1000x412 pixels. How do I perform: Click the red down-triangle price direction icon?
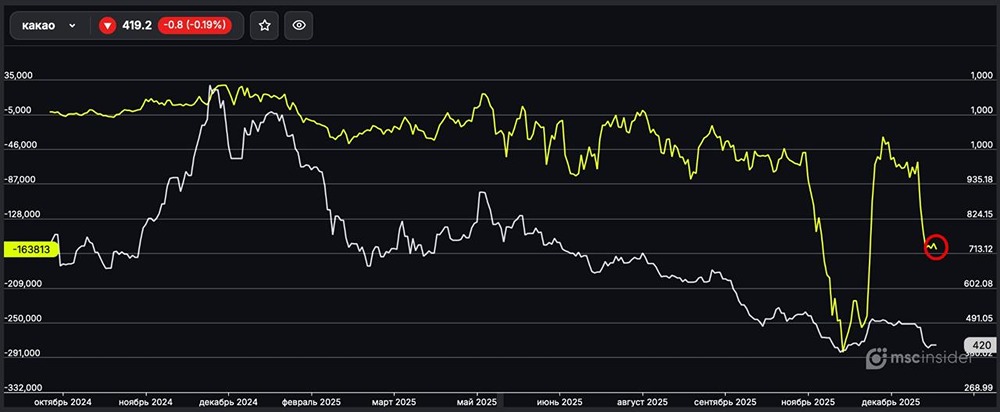point(107,26)
